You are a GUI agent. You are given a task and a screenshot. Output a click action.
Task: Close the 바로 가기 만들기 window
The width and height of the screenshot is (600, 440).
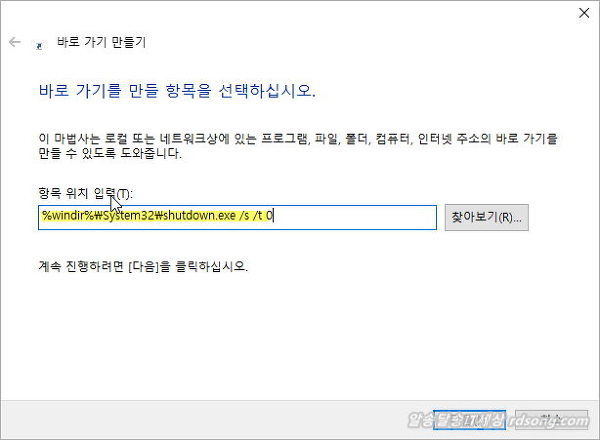[584, 13]
